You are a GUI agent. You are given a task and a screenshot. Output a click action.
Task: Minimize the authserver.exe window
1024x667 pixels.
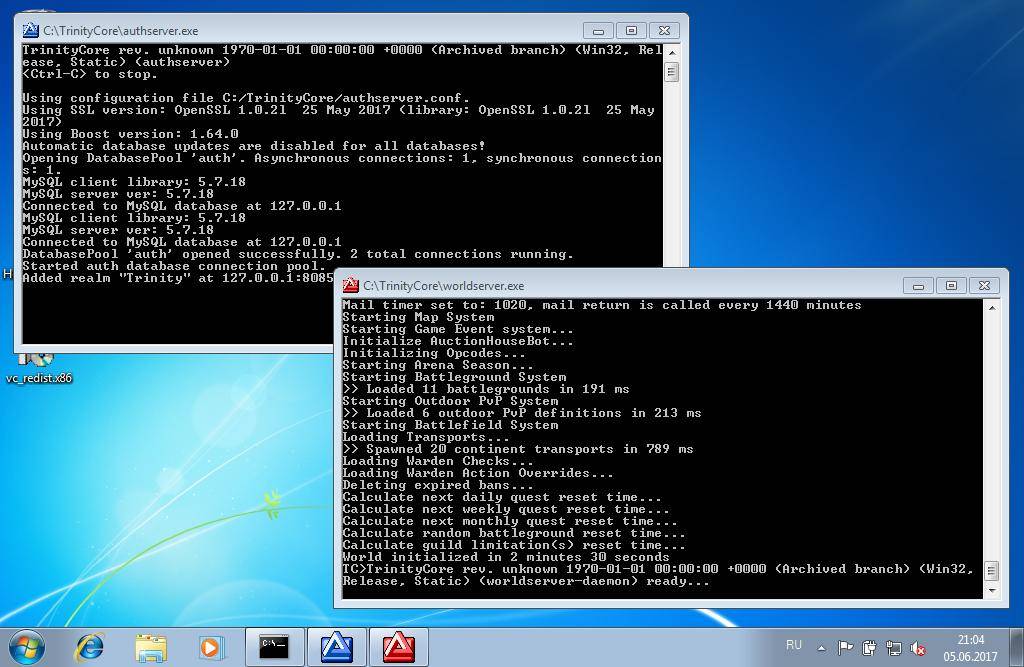598,30
